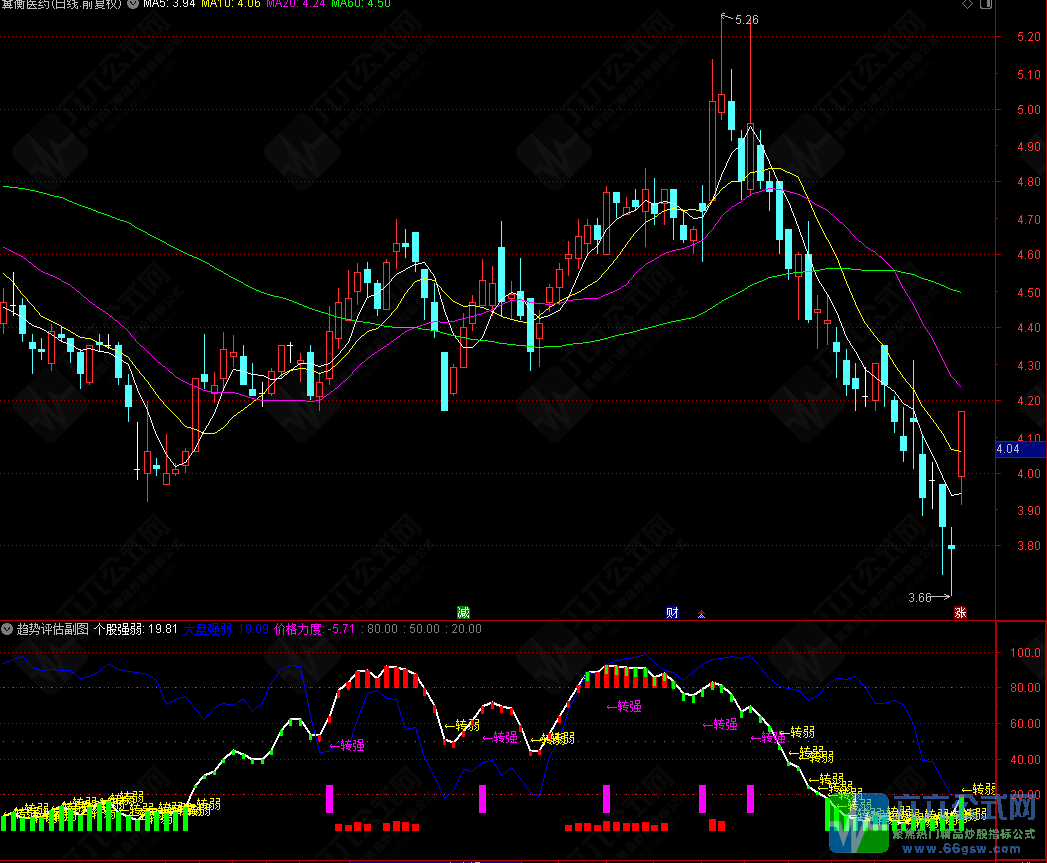Open the red 涨 event marker
Viewport: 1047px width, 863px height.
click(960, 613)
